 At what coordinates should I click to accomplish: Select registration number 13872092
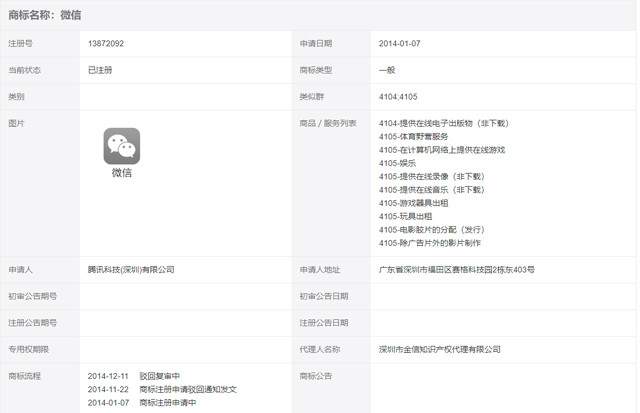(x=106, y=44)
